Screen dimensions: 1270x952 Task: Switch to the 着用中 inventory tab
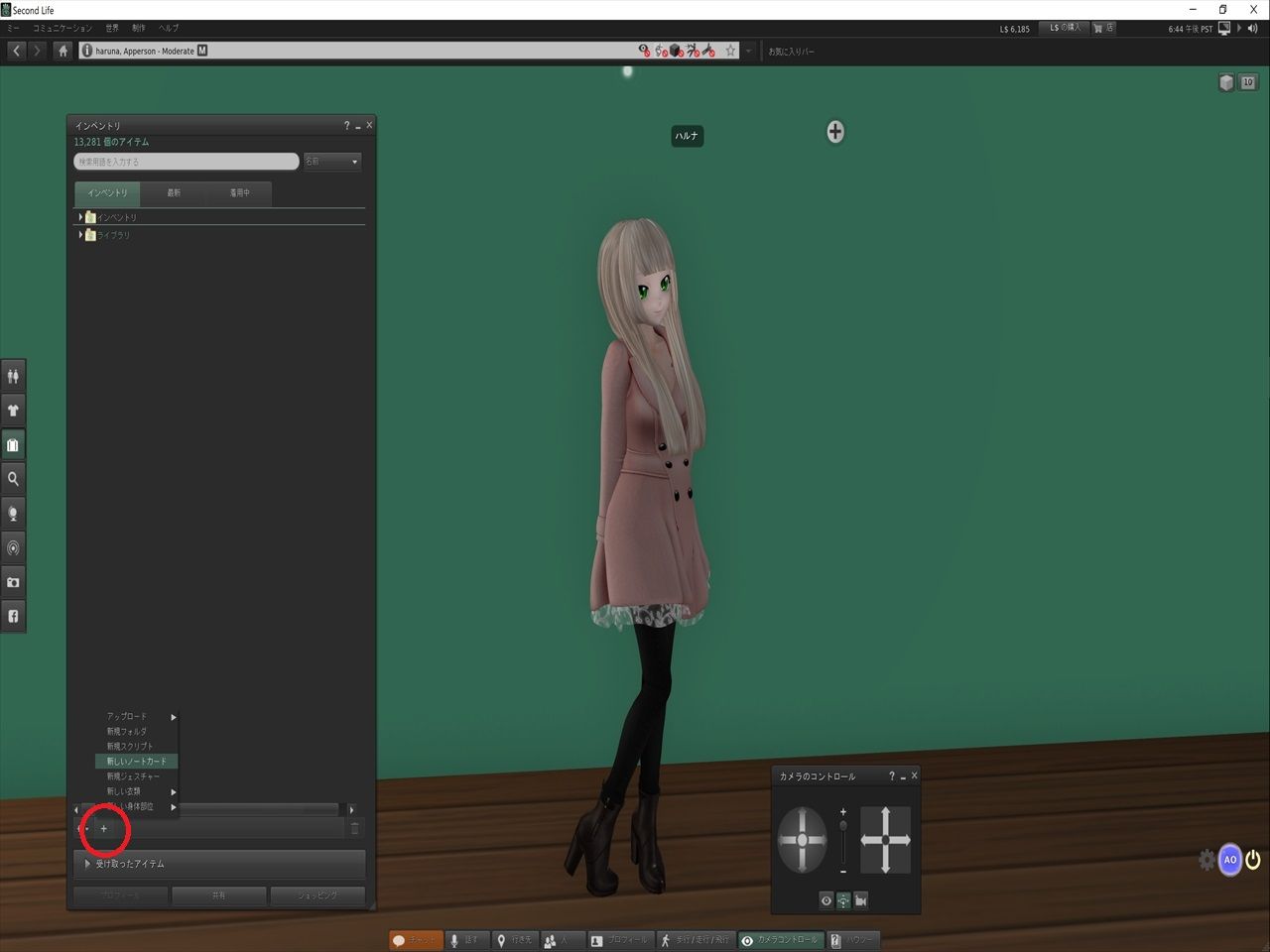(239, 193)
